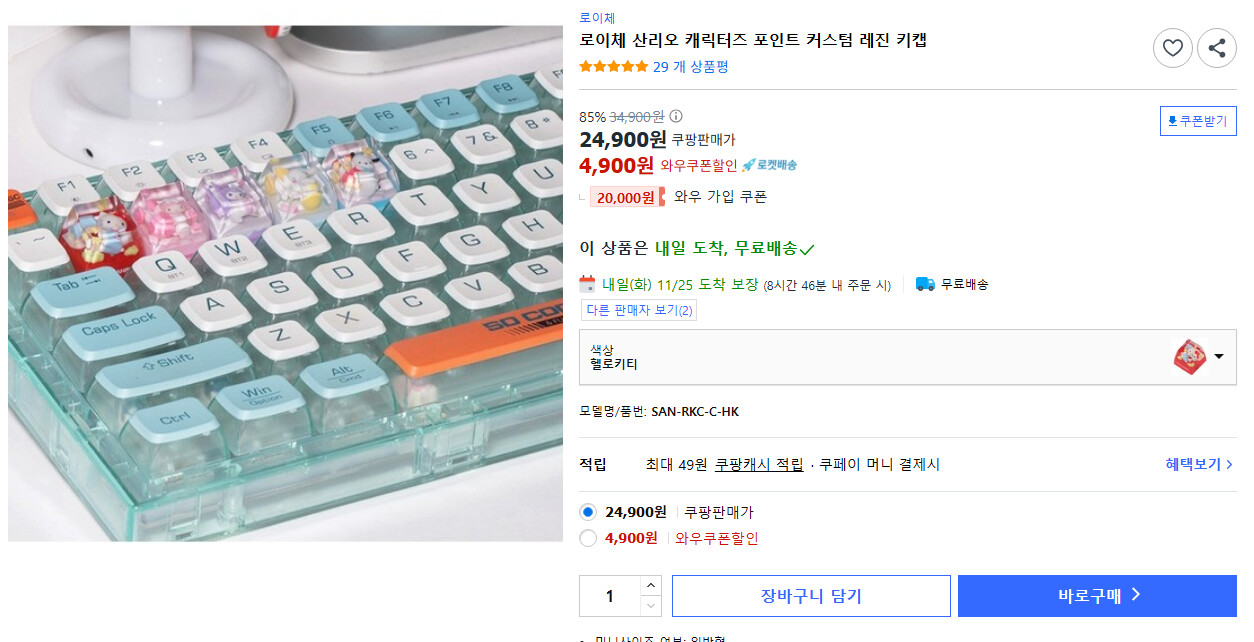1254x642 pixels.
Task: Visit the 로이체 brand link
Action: click(597, 18)
